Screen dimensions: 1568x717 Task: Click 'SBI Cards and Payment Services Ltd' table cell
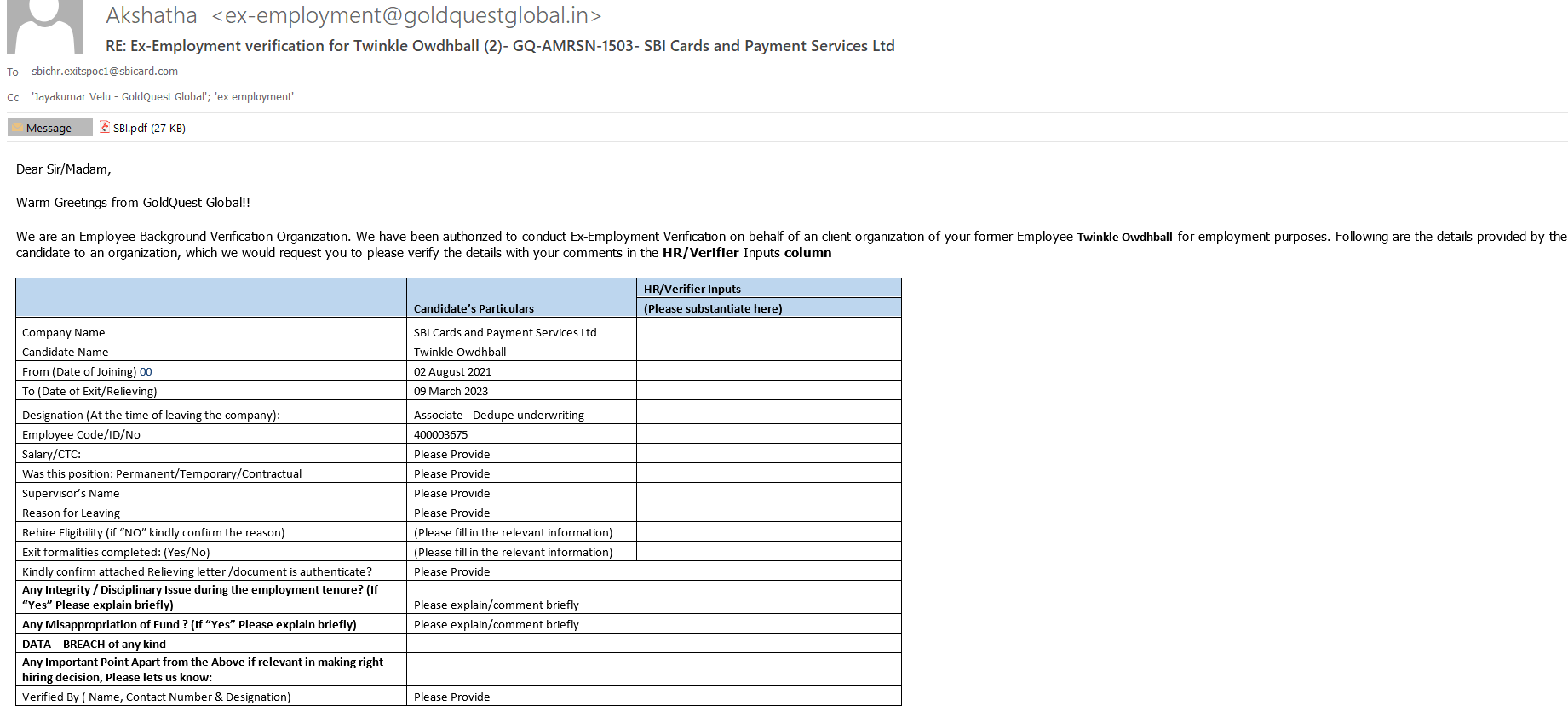pyautogui.click(x=505, y=332)
